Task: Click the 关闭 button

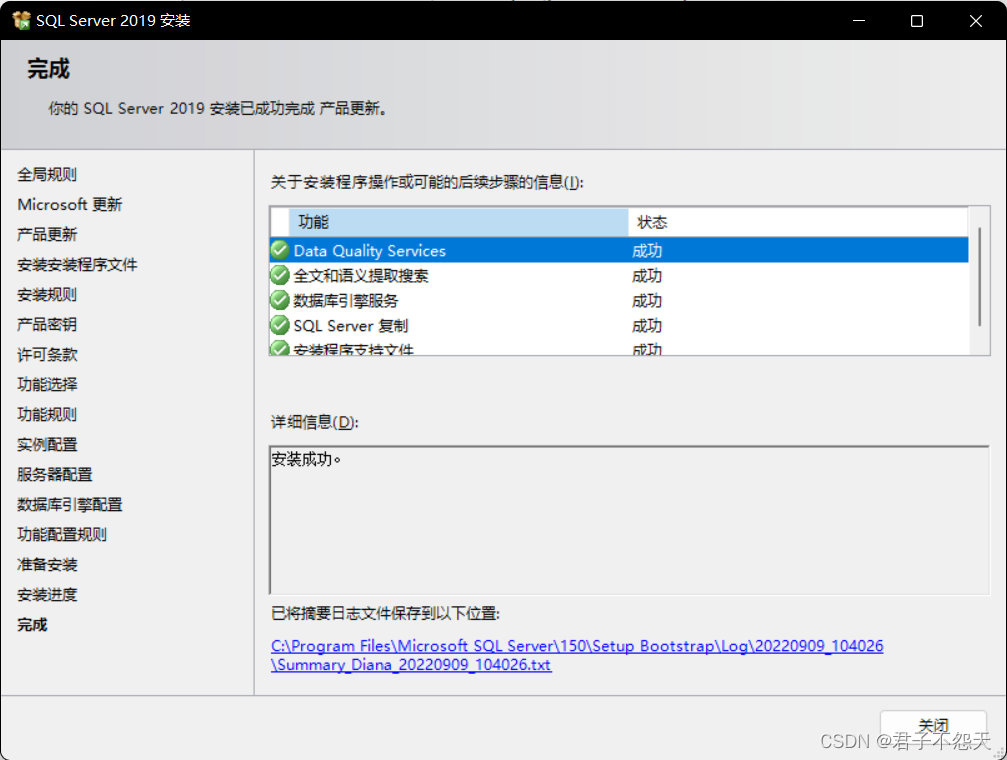Action: [x=933, y=726]
